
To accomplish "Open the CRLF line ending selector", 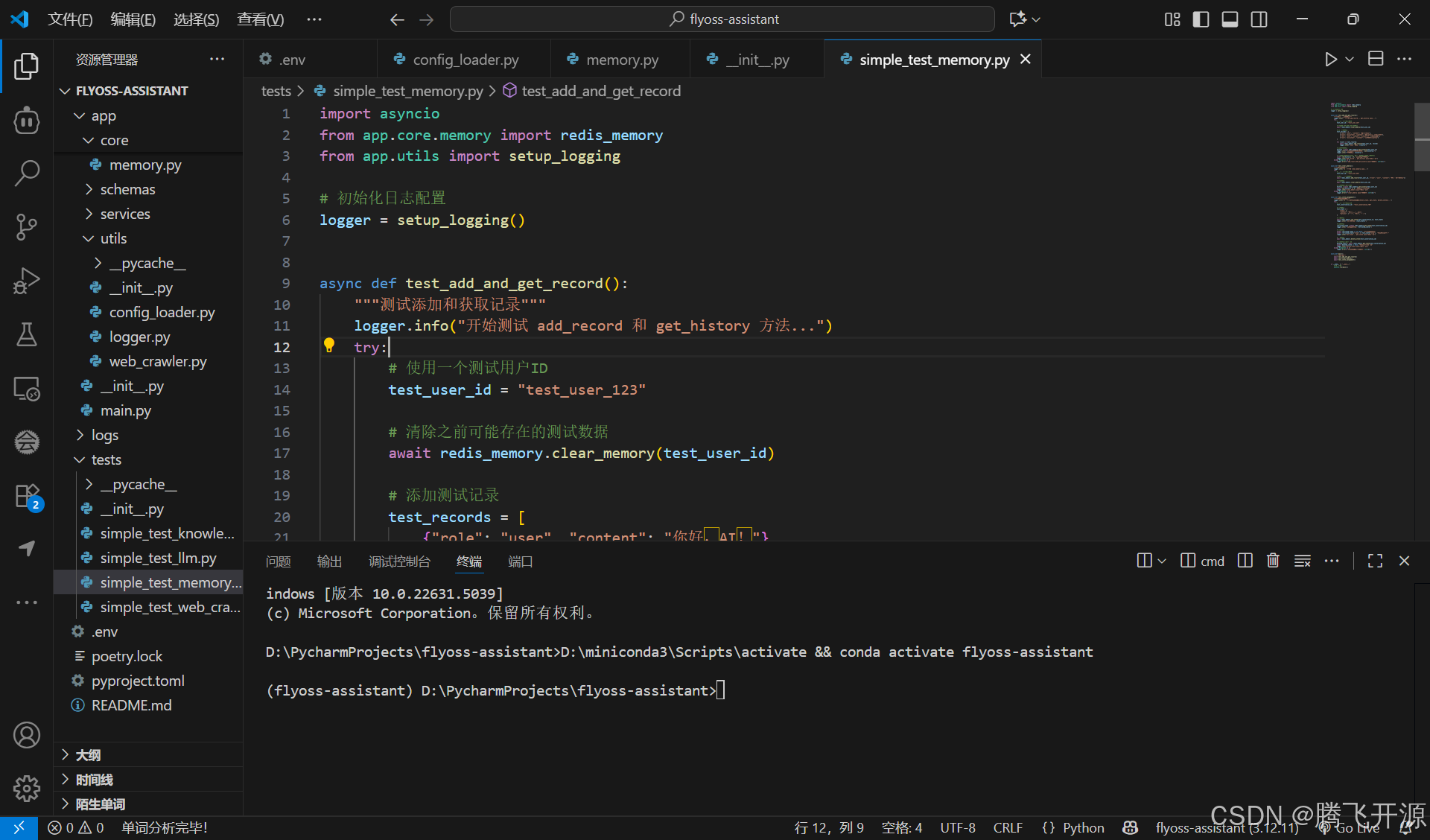I will 1007,827.
